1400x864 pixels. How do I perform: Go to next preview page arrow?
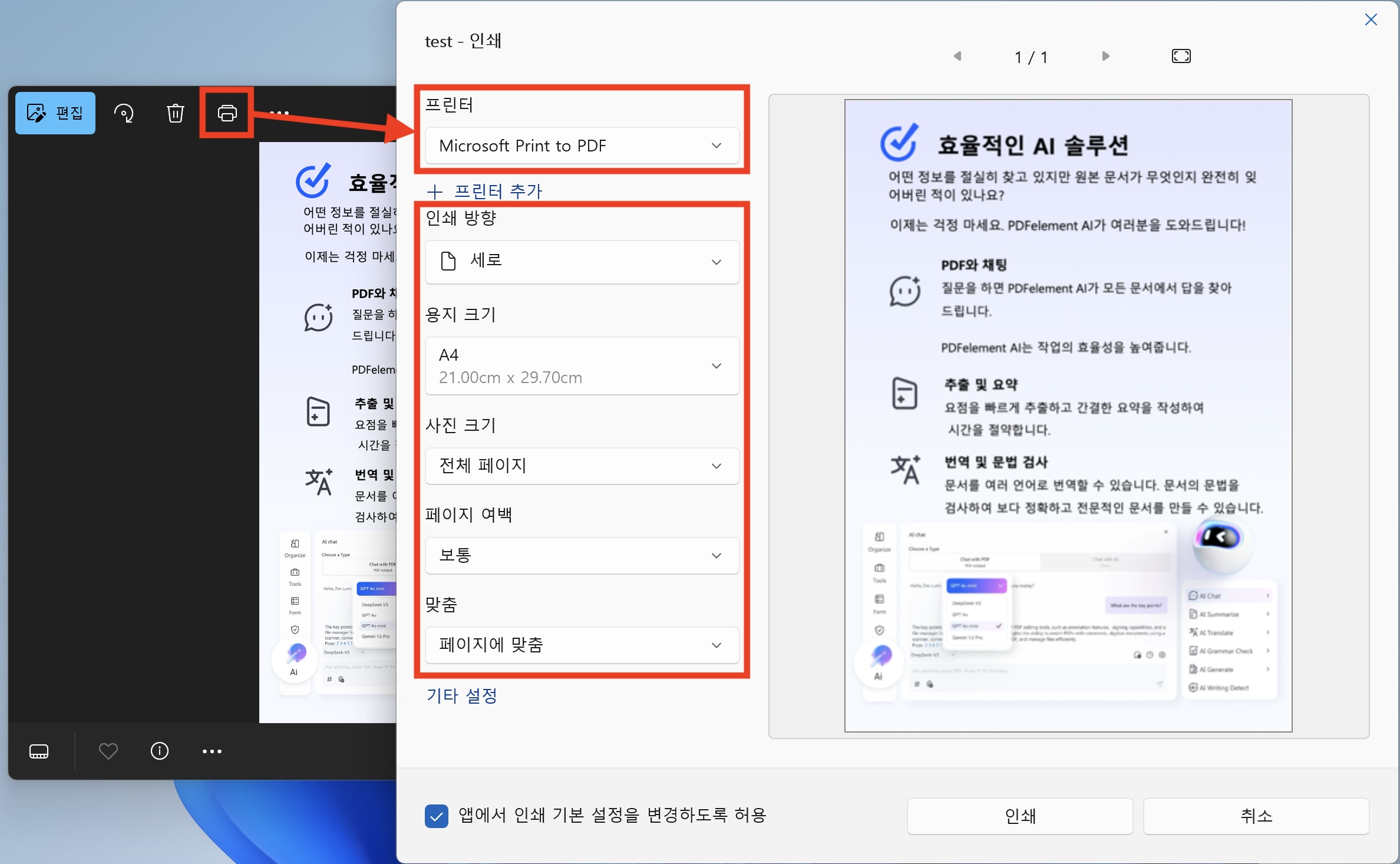click(x=1105, y=56)
